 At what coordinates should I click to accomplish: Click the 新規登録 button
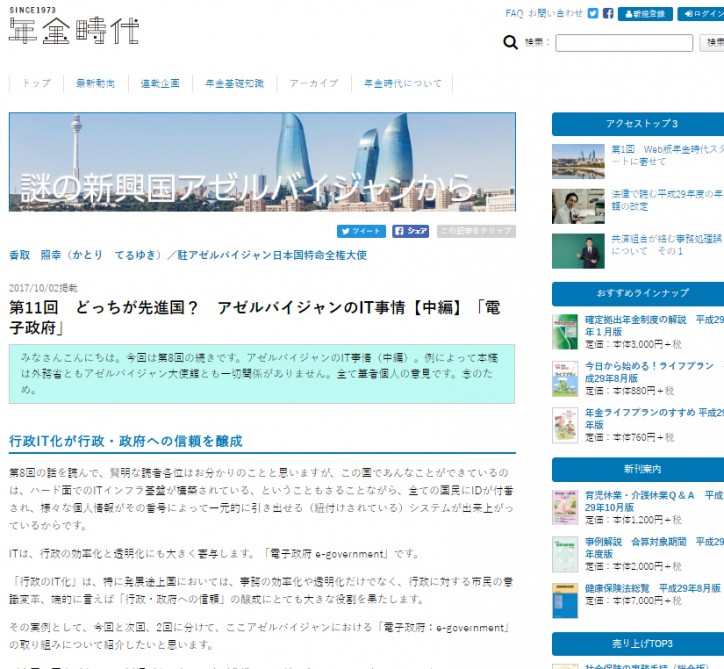[x=644, y=14]
